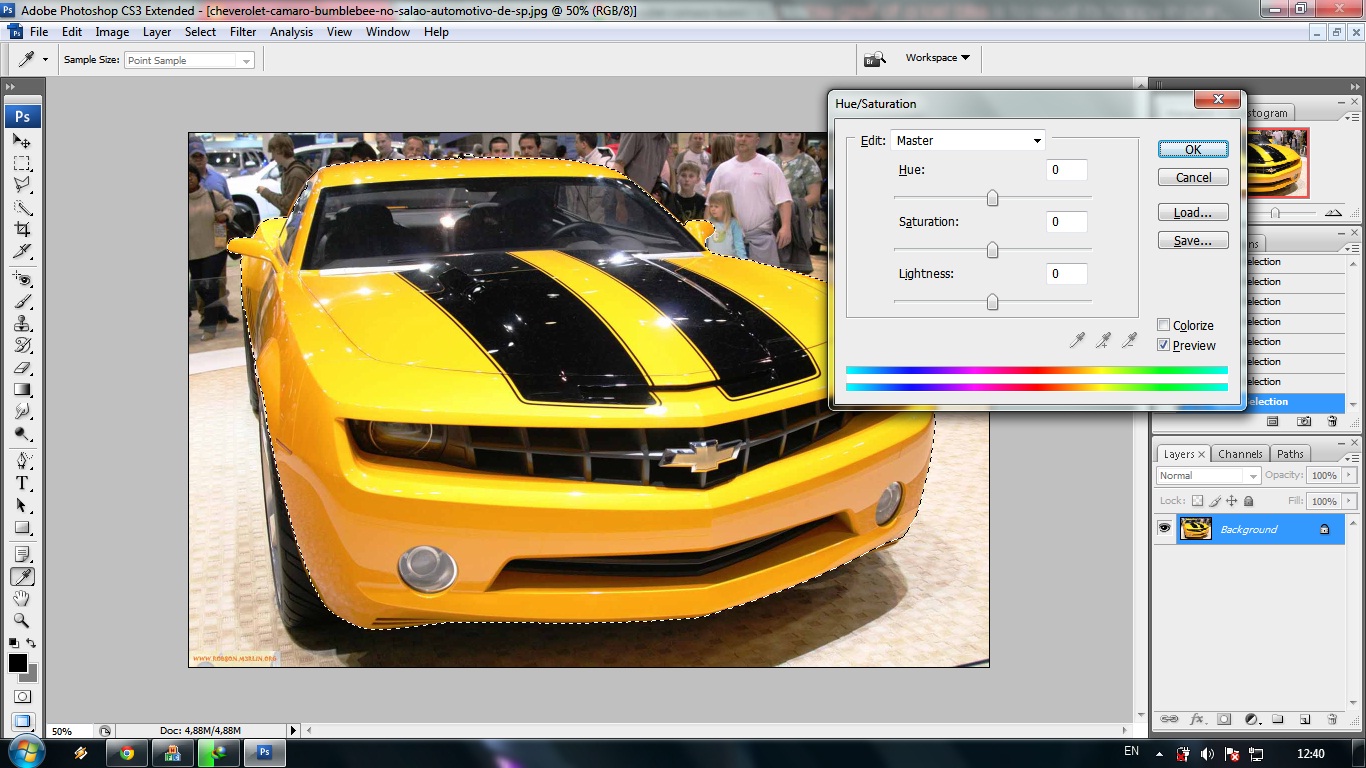Toggle Lock all padlock
Viewport: 1366px width, 768px height.
tap(1249, 501)
